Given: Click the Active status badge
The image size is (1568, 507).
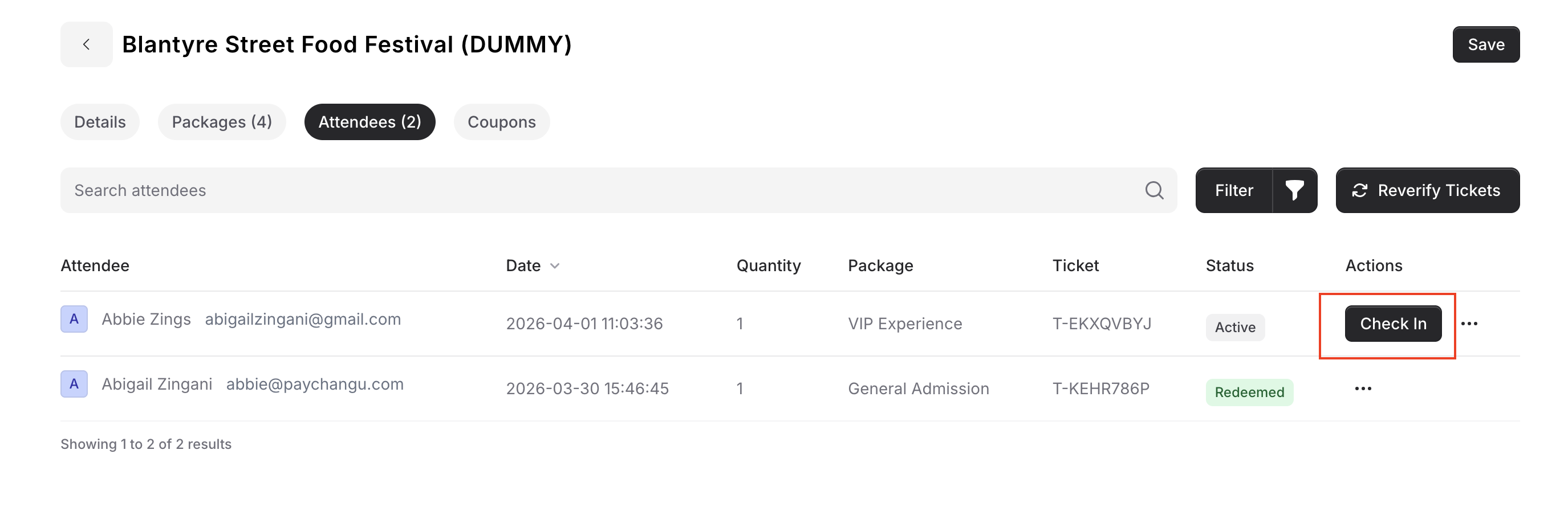Looking at the screenshot, I should 1234,327.
